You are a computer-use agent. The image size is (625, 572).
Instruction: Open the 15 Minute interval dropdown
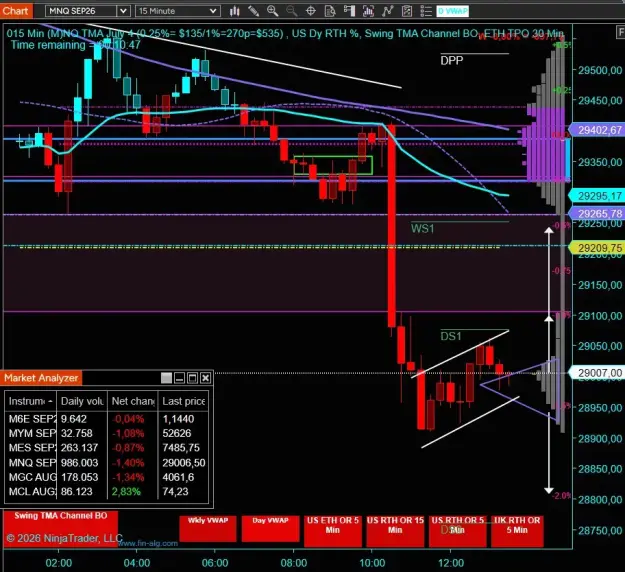coord(178,11)
